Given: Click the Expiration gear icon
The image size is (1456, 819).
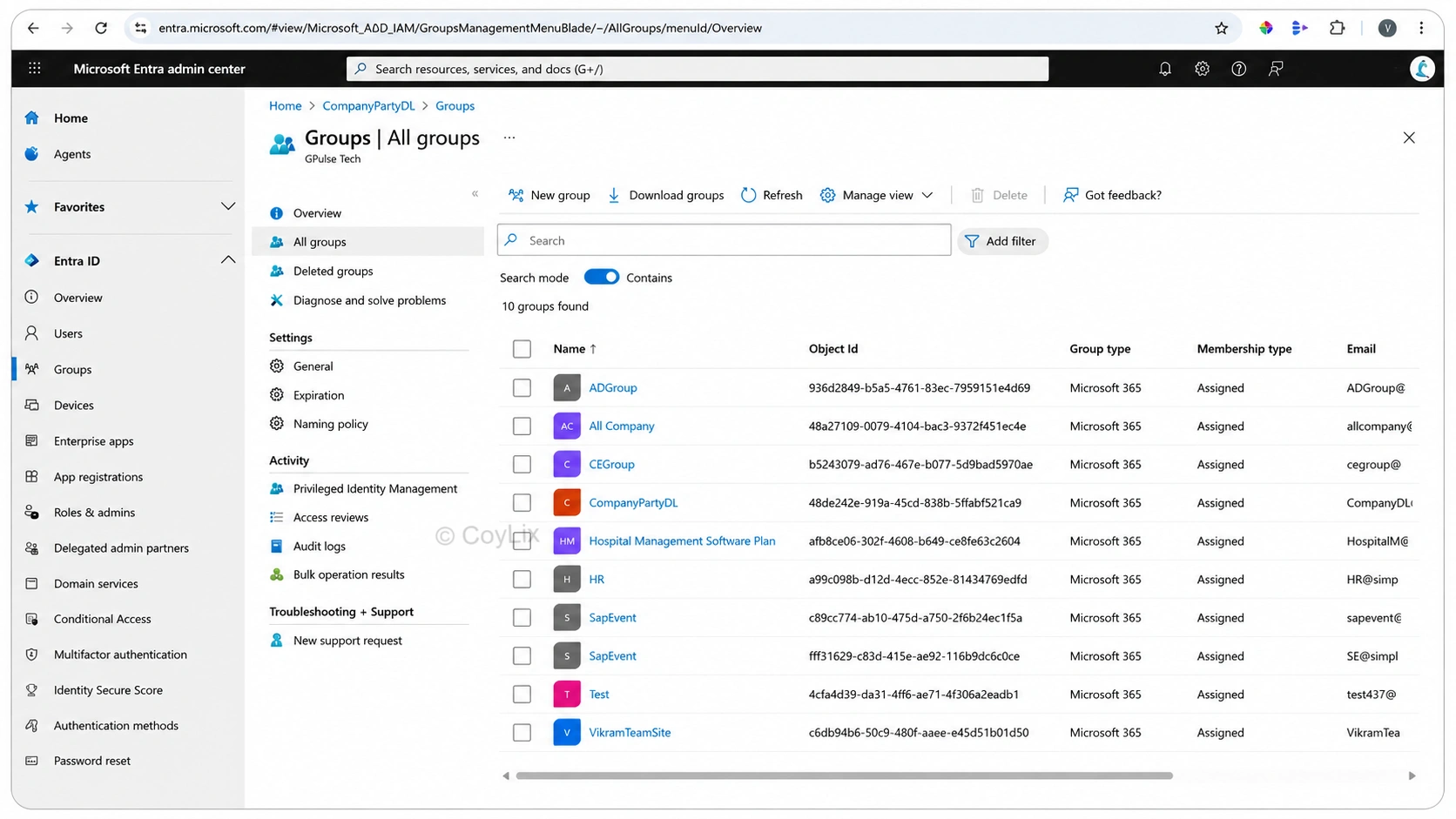Looking at the screenshot, I should 277,394.
